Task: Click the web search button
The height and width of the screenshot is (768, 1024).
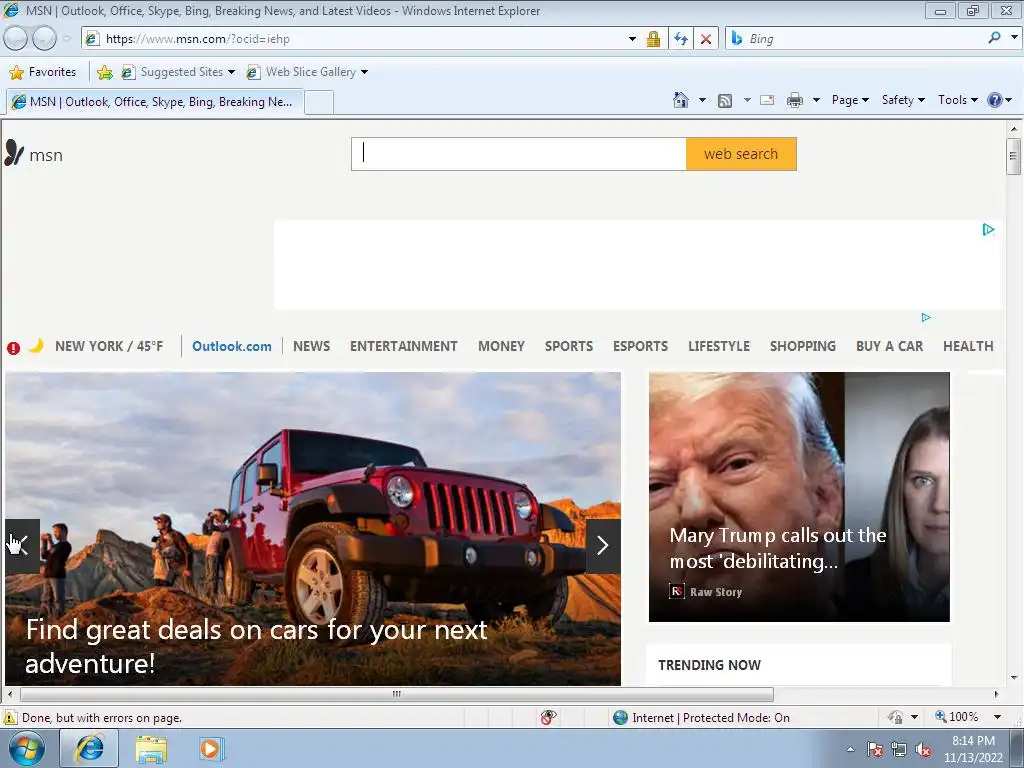Action: coord(741,154)
